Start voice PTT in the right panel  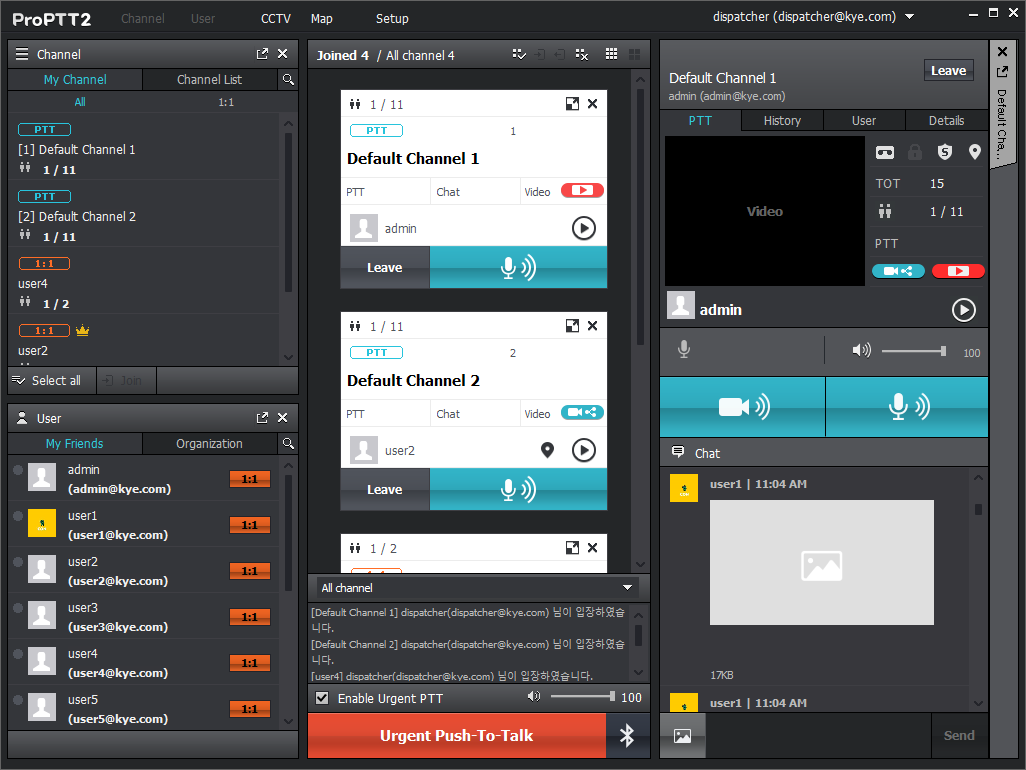(907, 406)
